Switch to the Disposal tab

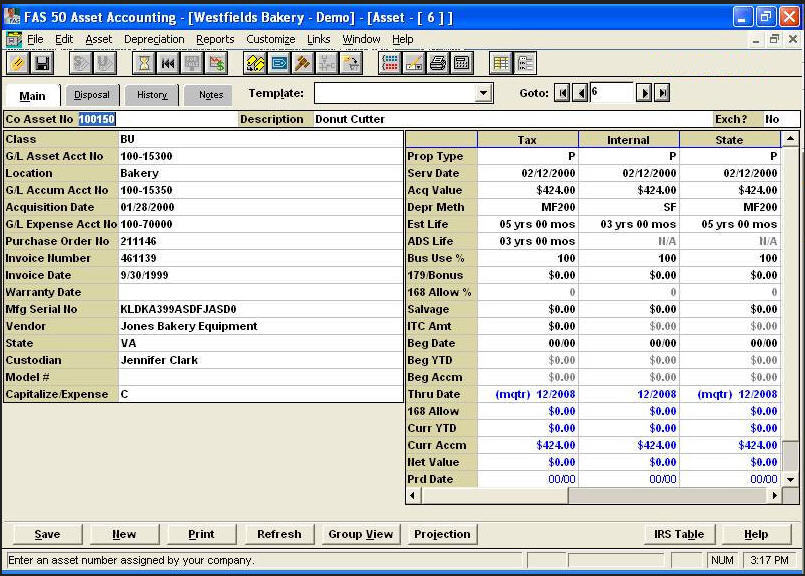92,95
